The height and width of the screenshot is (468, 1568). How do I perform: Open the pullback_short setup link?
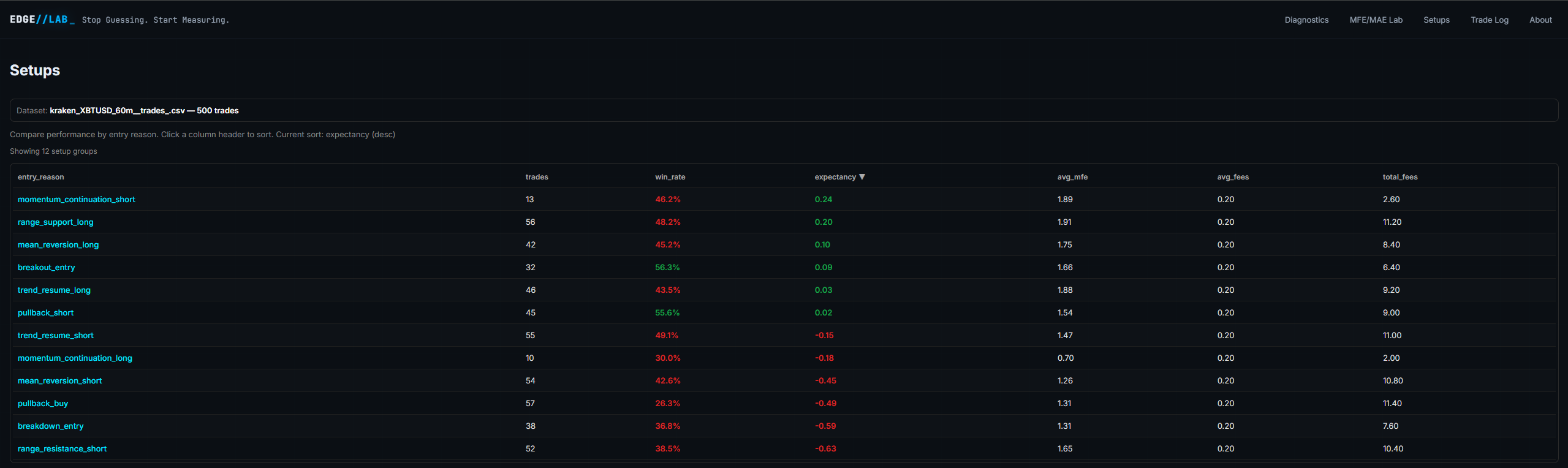tap(45, 313)
